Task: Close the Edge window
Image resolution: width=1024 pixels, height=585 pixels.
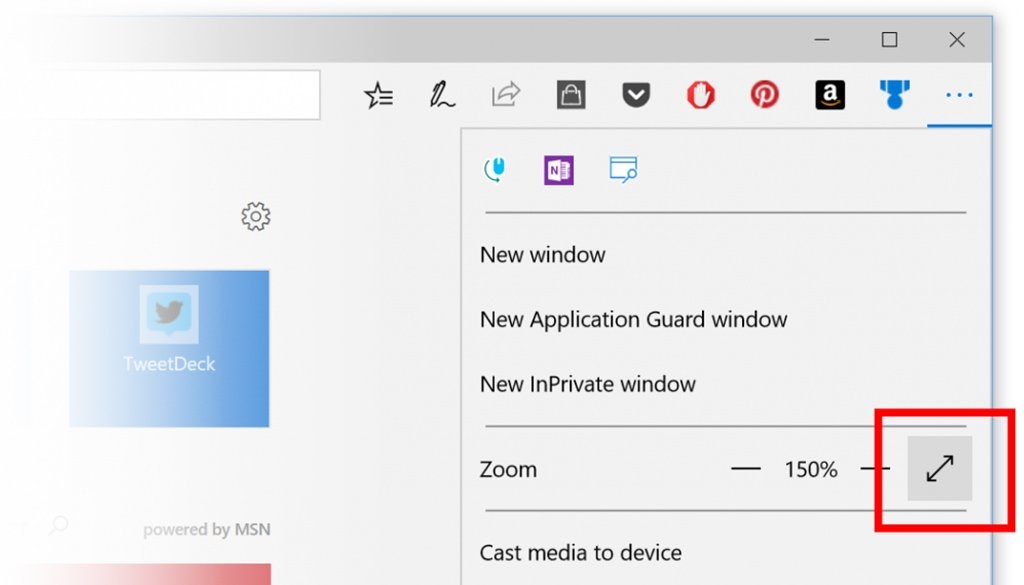Action: tap(957, 40)
